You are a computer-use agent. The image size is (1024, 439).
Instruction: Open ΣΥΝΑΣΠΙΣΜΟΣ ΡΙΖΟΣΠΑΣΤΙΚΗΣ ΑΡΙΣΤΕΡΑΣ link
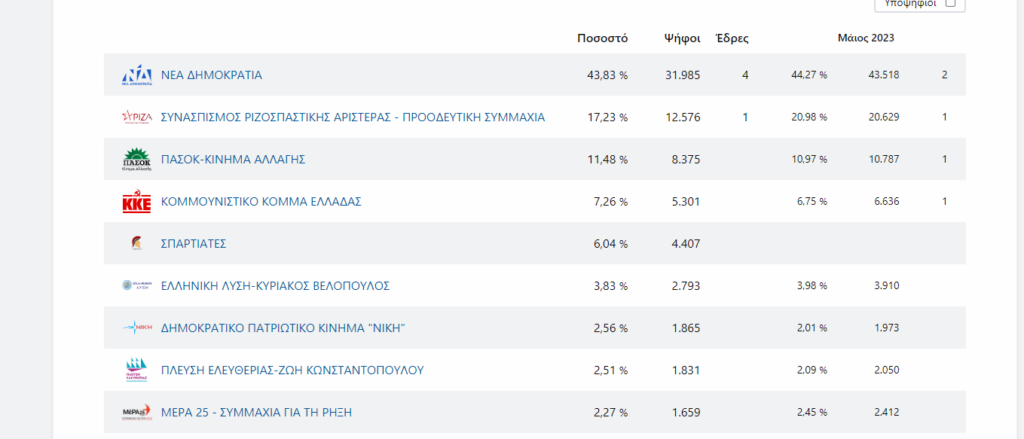(x=353, y=118)
